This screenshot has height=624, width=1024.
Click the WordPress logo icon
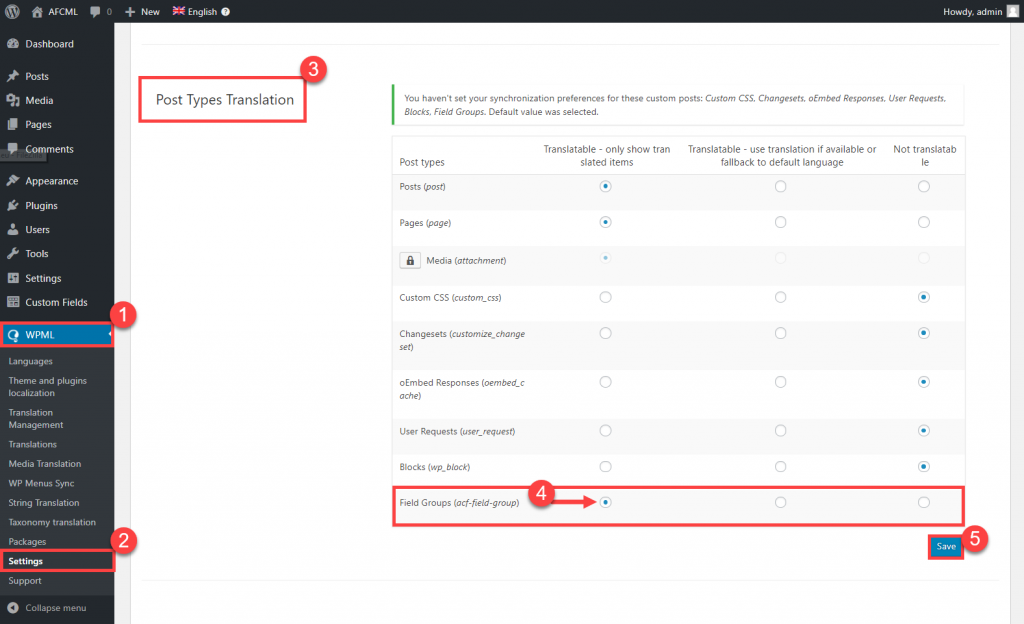tap(12, 11)
